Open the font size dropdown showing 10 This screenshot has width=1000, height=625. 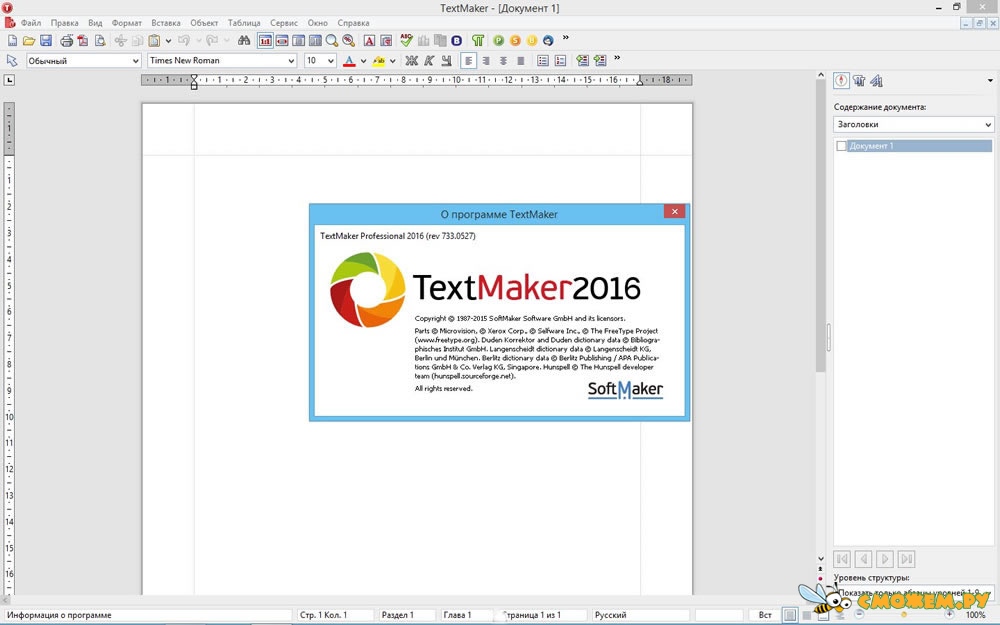pos(320,61)
